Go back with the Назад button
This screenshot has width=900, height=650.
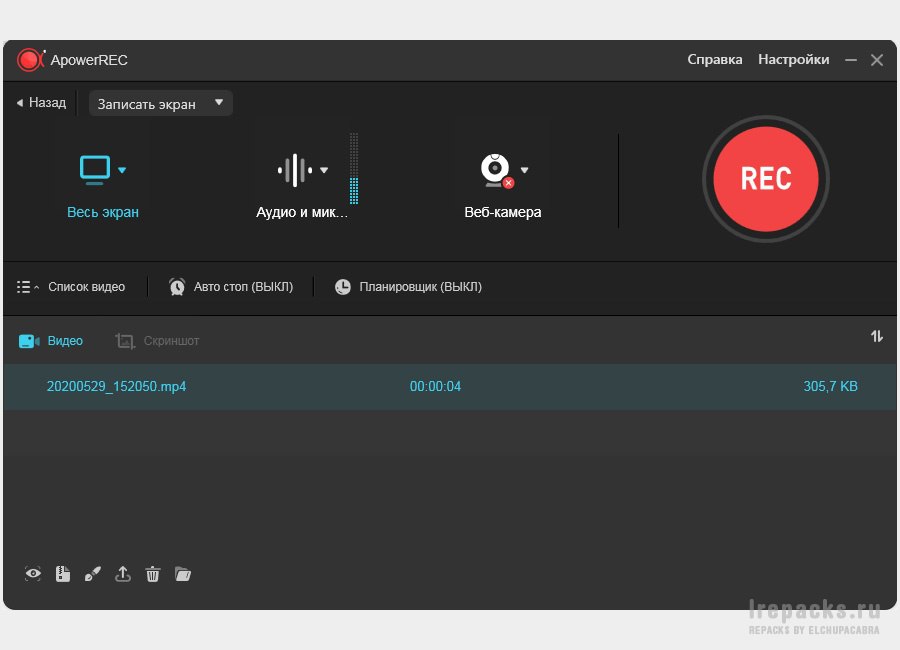point(41,103)
